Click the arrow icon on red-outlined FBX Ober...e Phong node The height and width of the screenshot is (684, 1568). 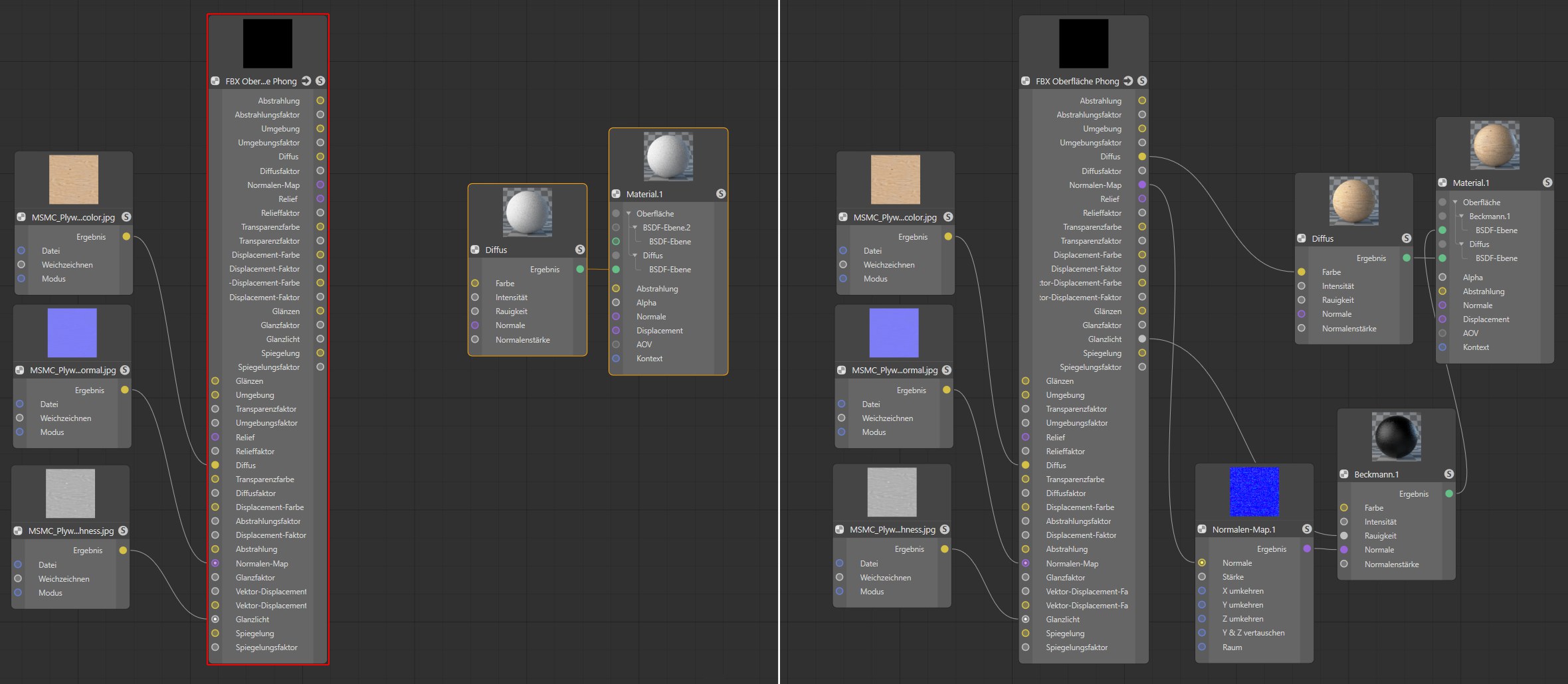click(x=306, y=81)
